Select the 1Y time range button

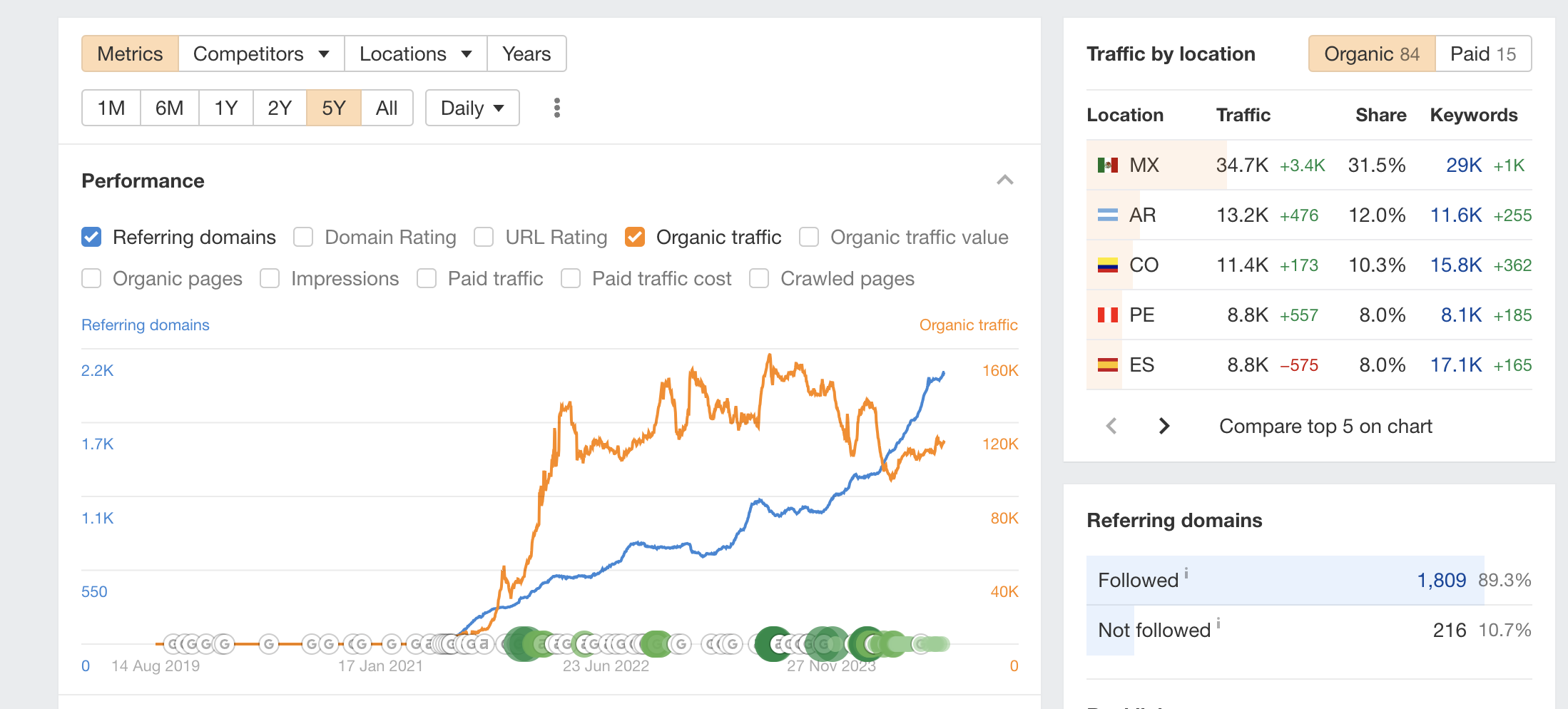click(x=225, y=108)
